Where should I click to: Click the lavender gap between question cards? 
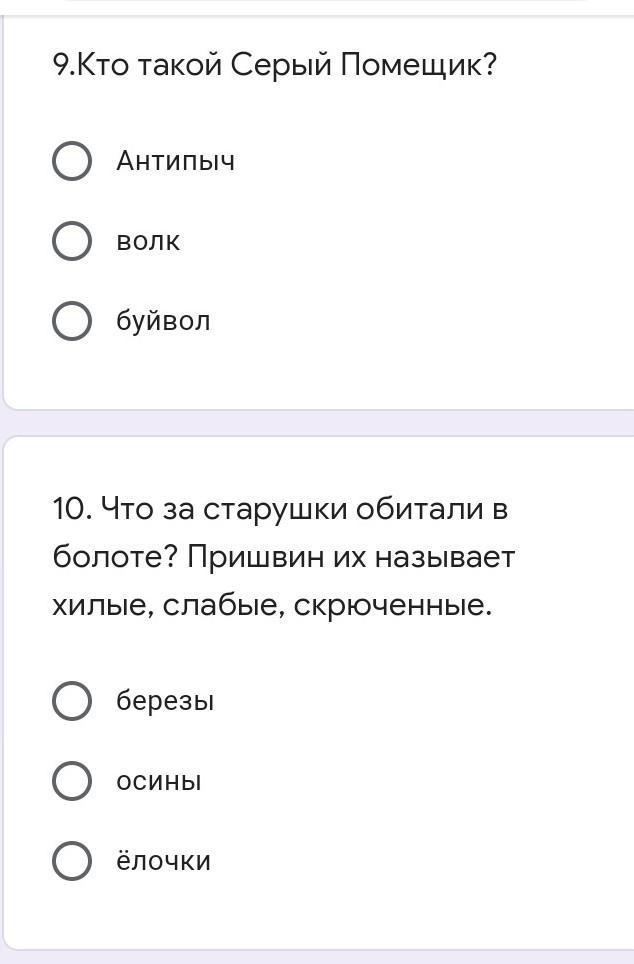(x=317, y=423)
